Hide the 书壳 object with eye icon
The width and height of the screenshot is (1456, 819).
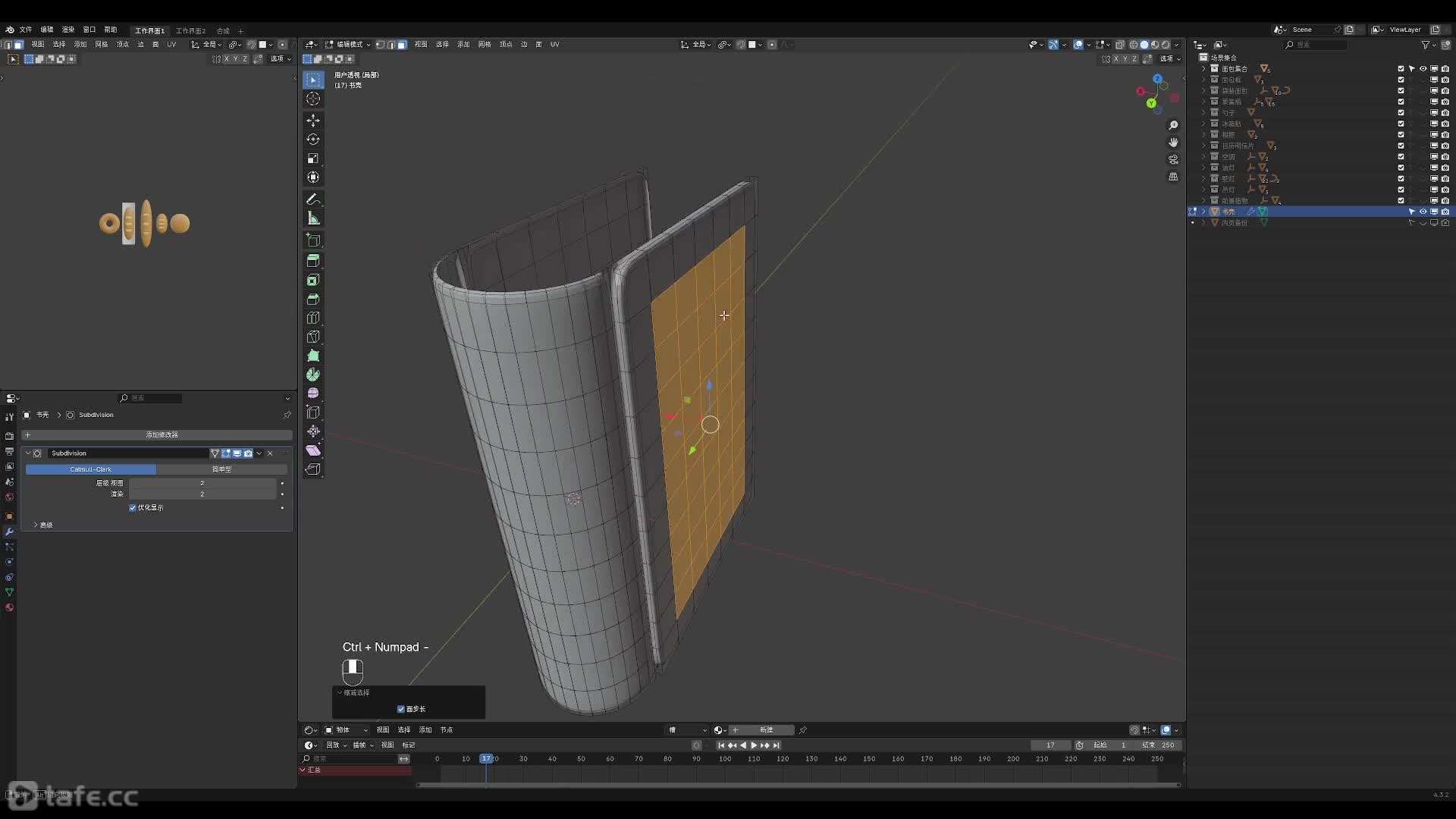[1423, 212]
